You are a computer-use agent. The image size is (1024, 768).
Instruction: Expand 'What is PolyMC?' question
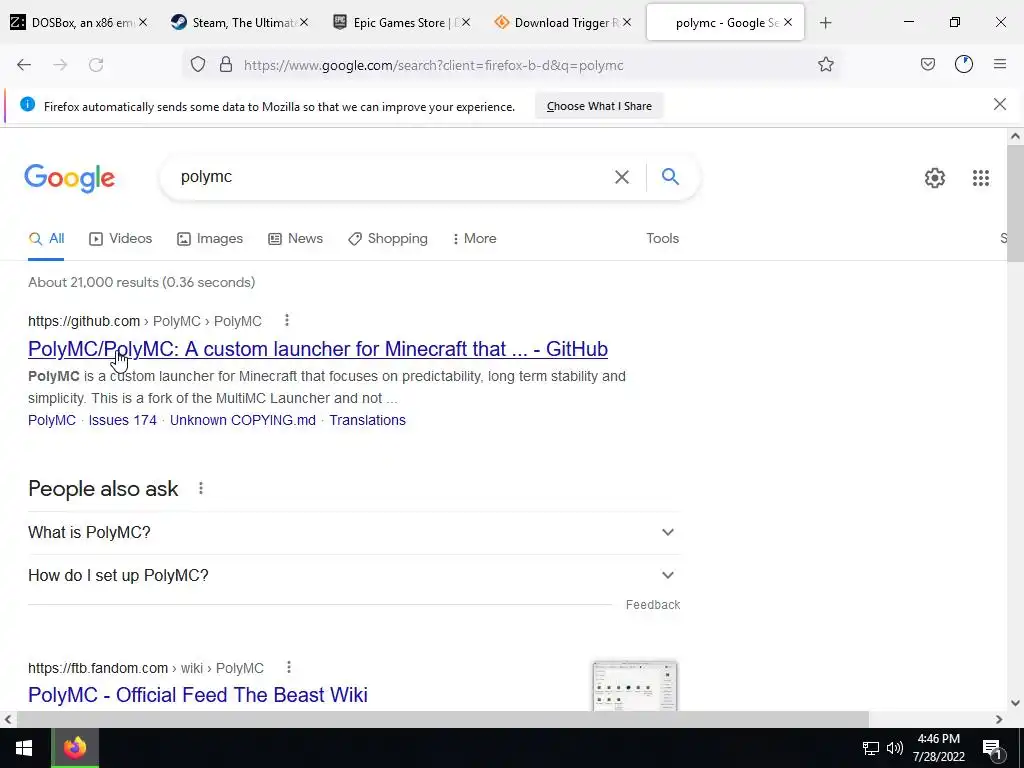(354, 532)
